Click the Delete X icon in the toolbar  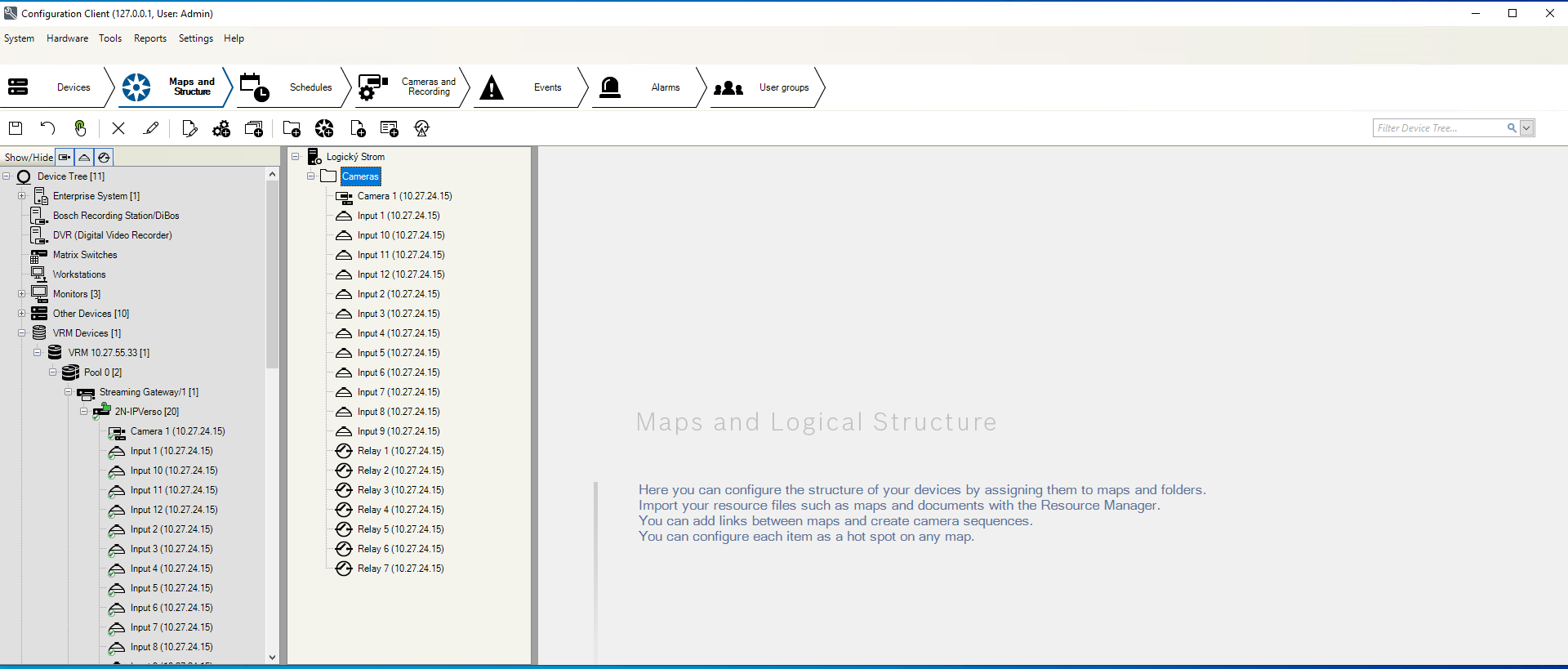tap(118, 128)
